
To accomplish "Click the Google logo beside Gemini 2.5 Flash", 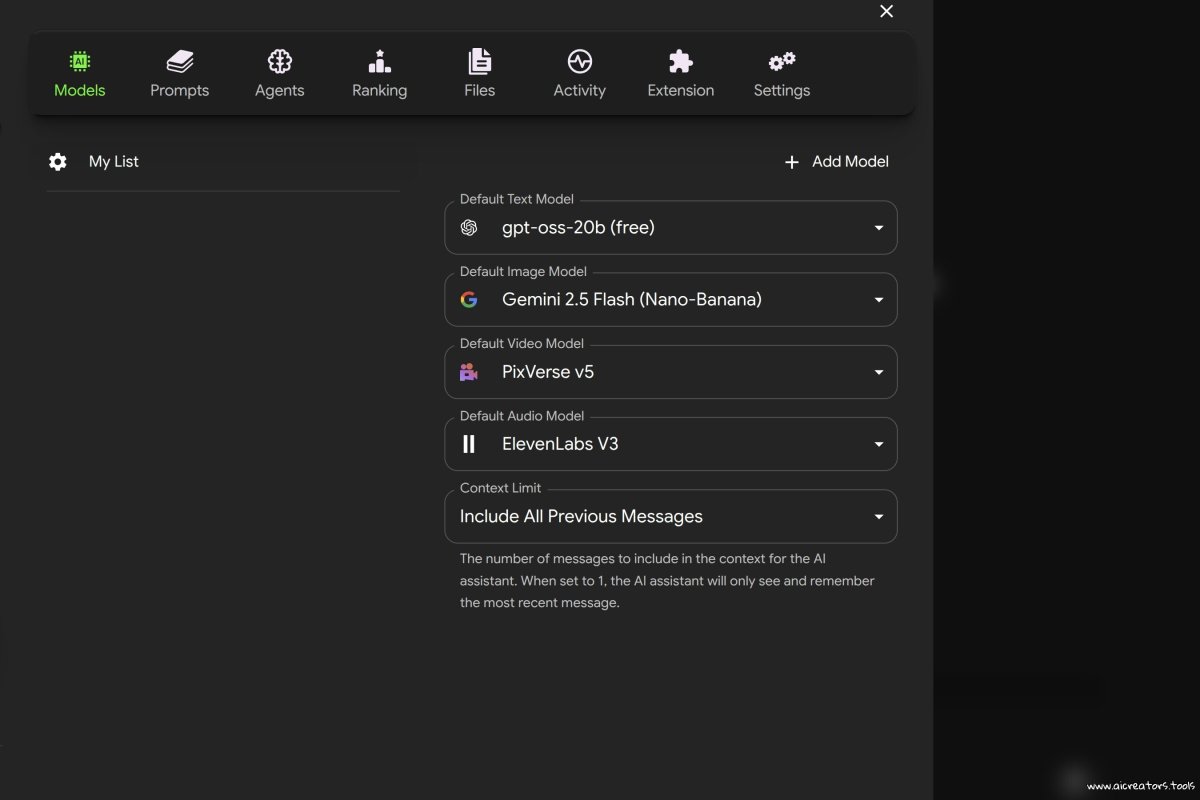I will coord(469,299).
